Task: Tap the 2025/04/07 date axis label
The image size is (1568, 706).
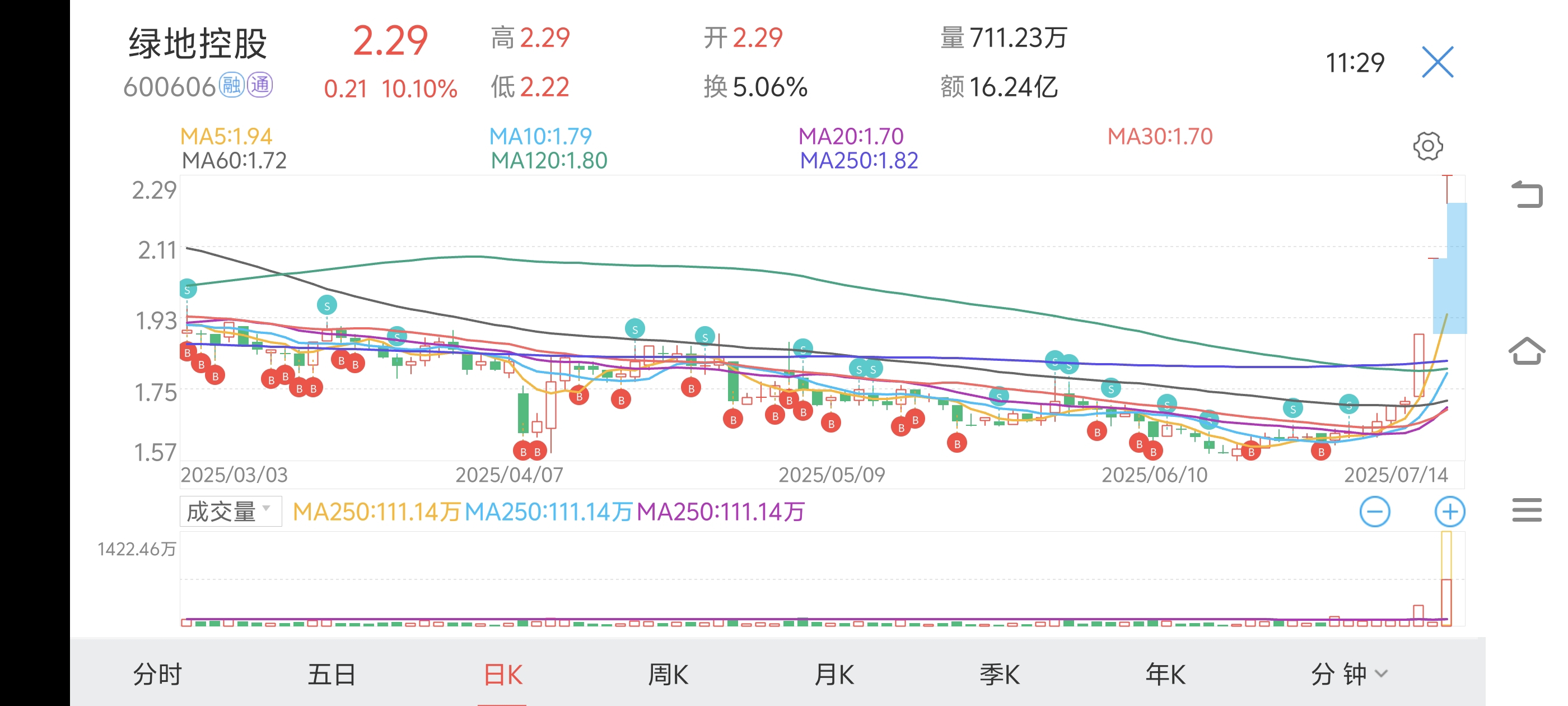Action: pos(509,475)
